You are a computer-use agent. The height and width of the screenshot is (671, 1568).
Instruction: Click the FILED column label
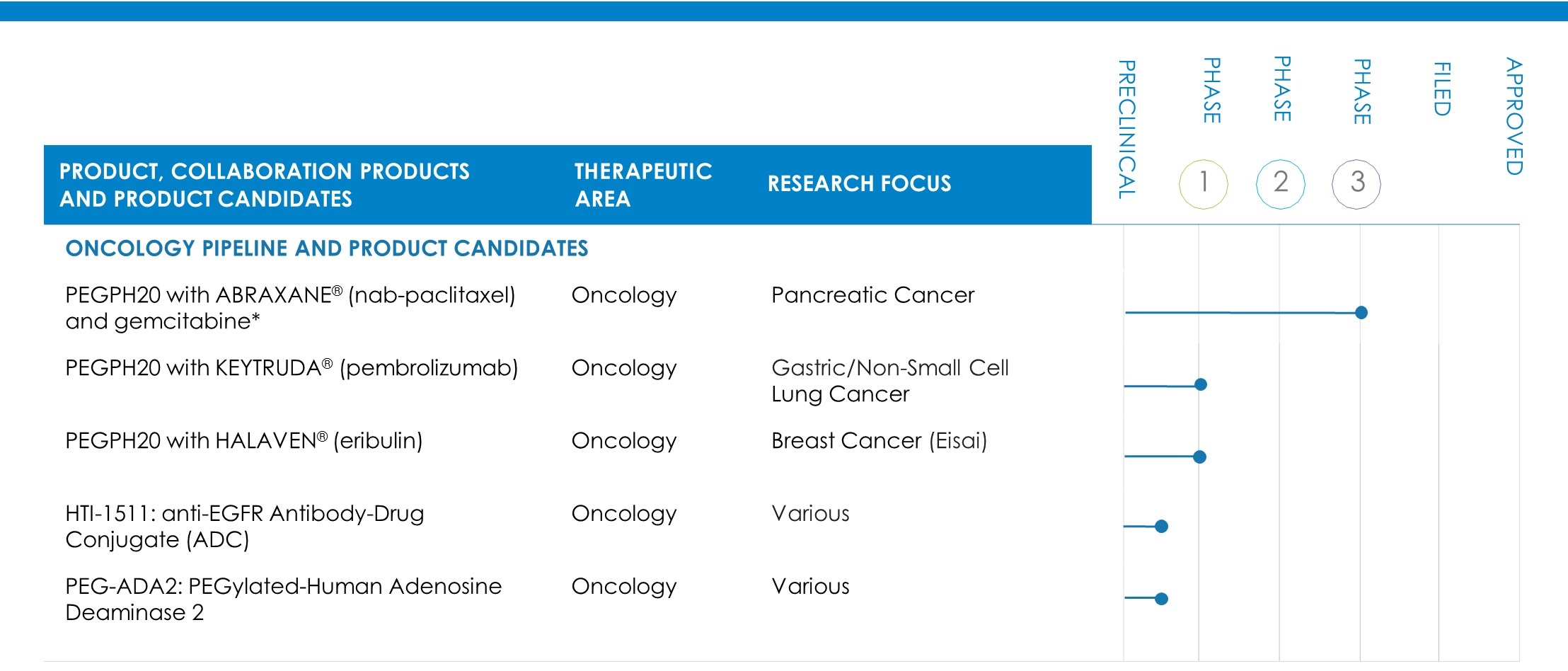1441,89
